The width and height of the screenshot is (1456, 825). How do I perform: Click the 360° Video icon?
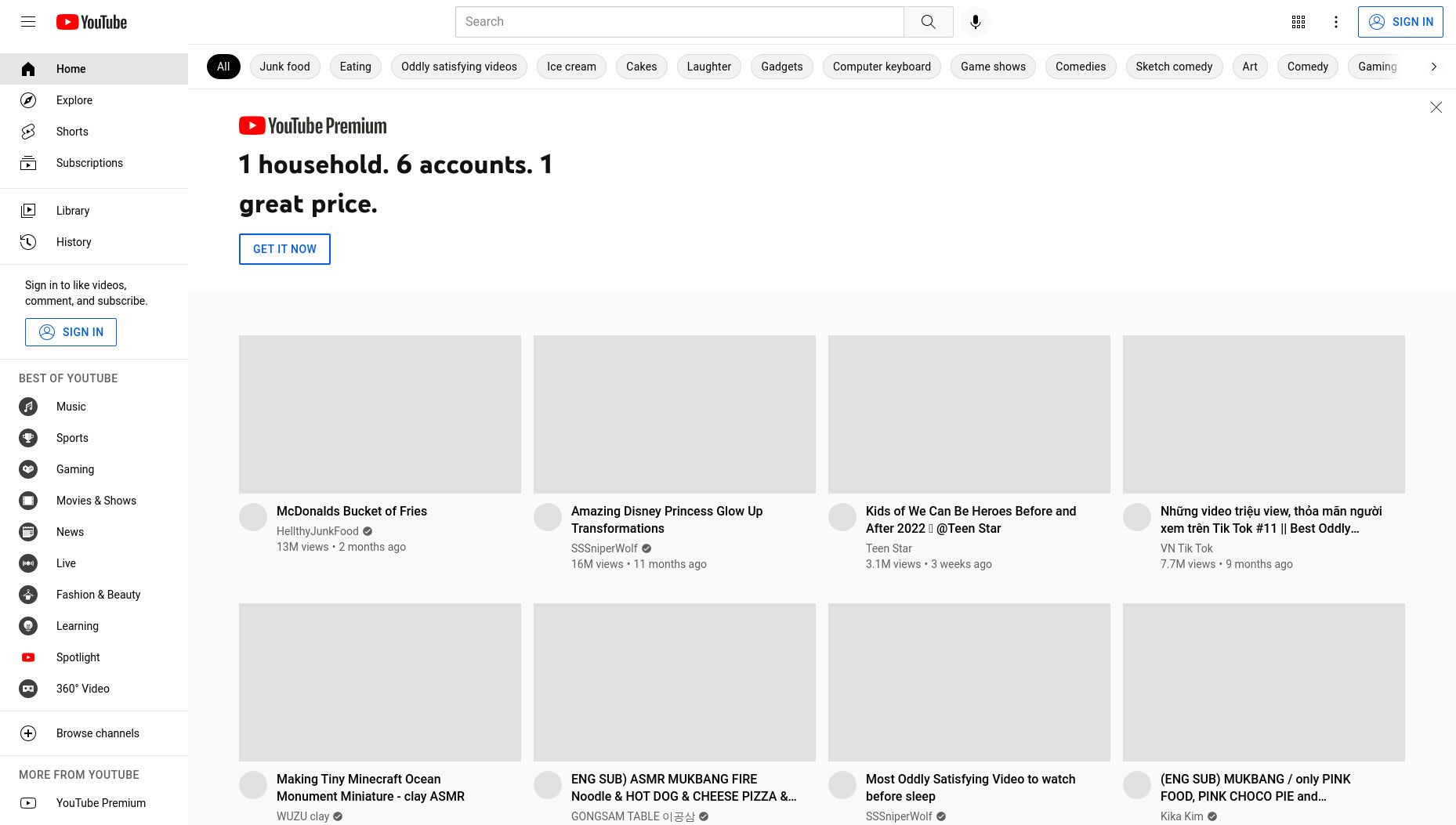[28, 689]
